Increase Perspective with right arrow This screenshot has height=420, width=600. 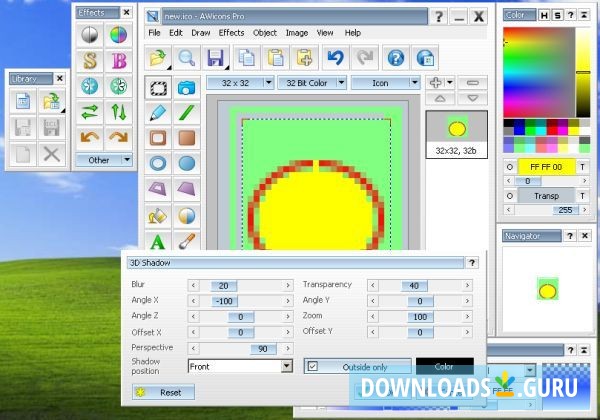click(x=288, y=348)
